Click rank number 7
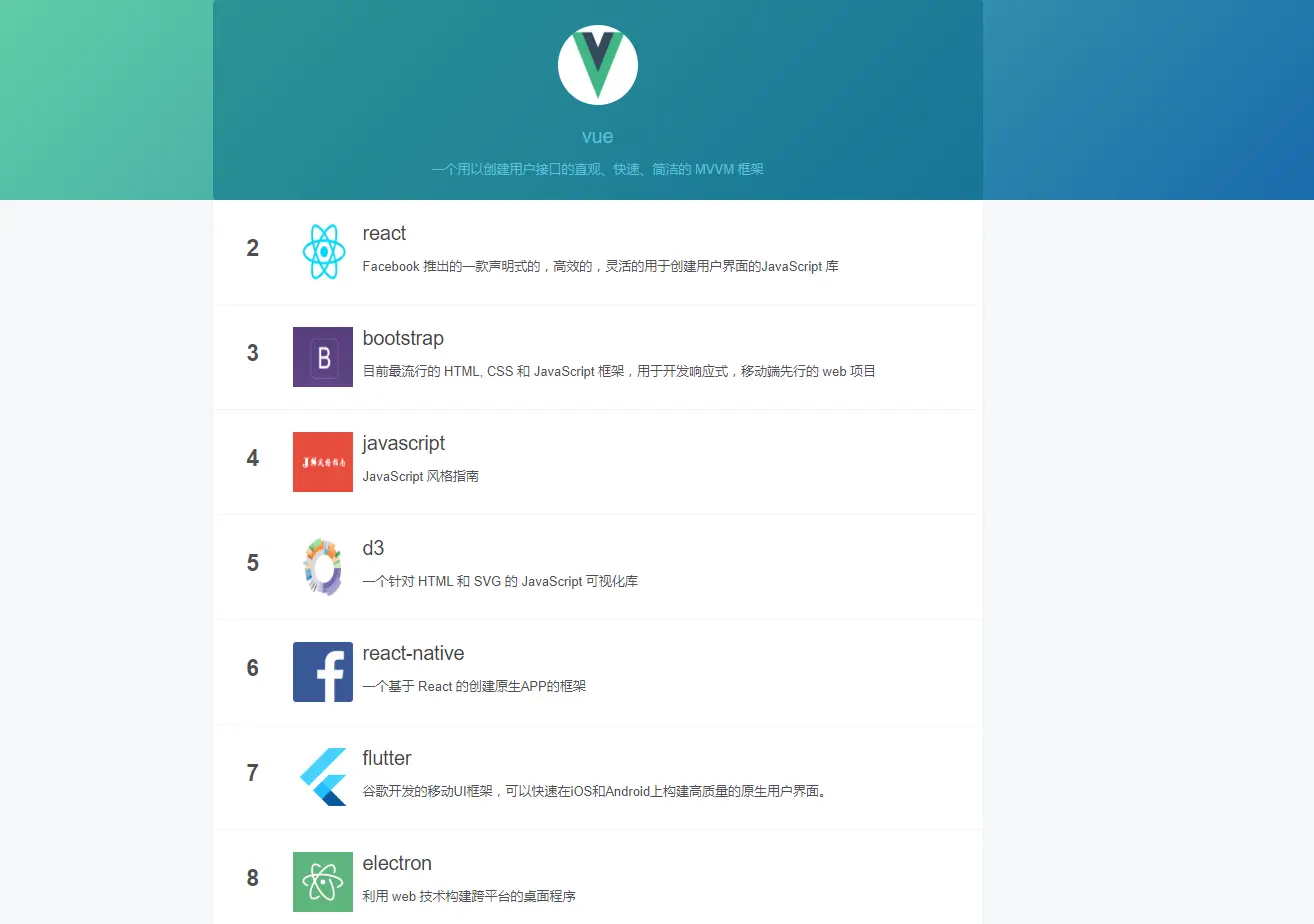1314x924 pixels. click(253, 773)
